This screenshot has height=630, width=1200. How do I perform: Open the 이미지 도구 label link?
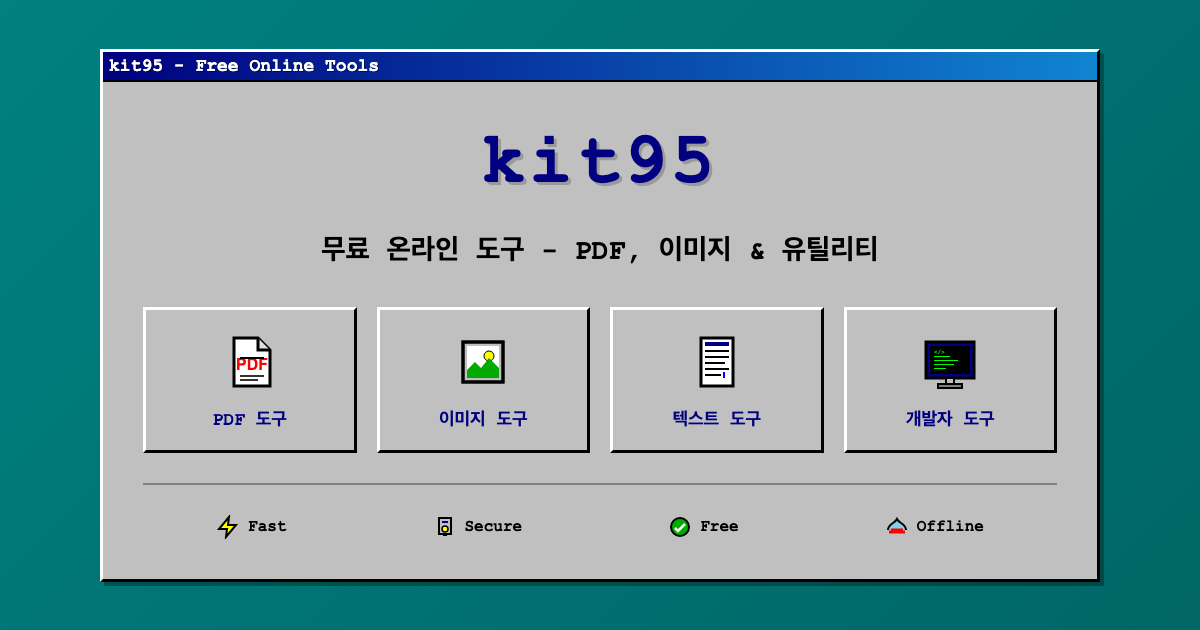(483, 419)
